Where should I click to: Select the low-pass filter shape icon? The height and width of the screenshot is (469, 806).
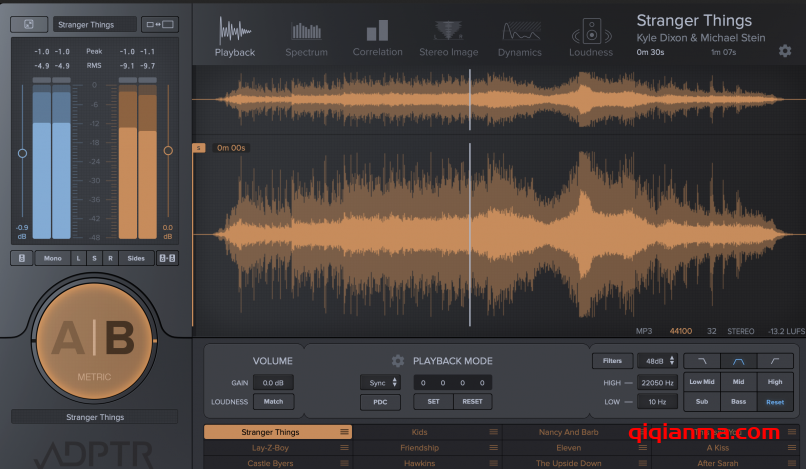[702, 361]
